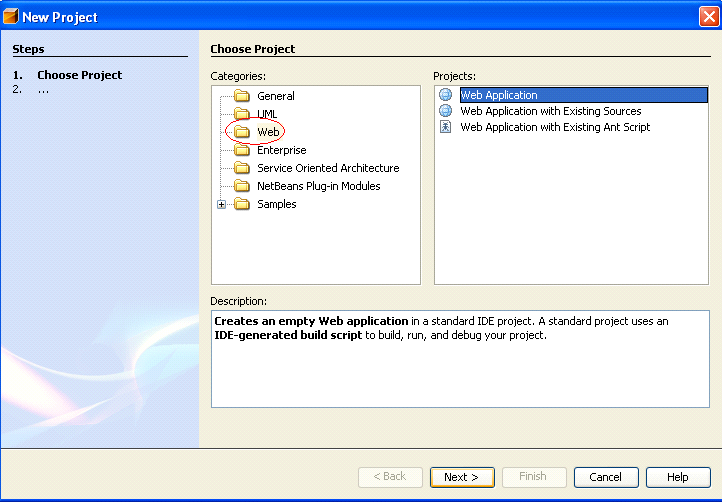Click the General category folder icon
Image resolution: width=723 pixels, height=503 pixels.
coord(242,96)
